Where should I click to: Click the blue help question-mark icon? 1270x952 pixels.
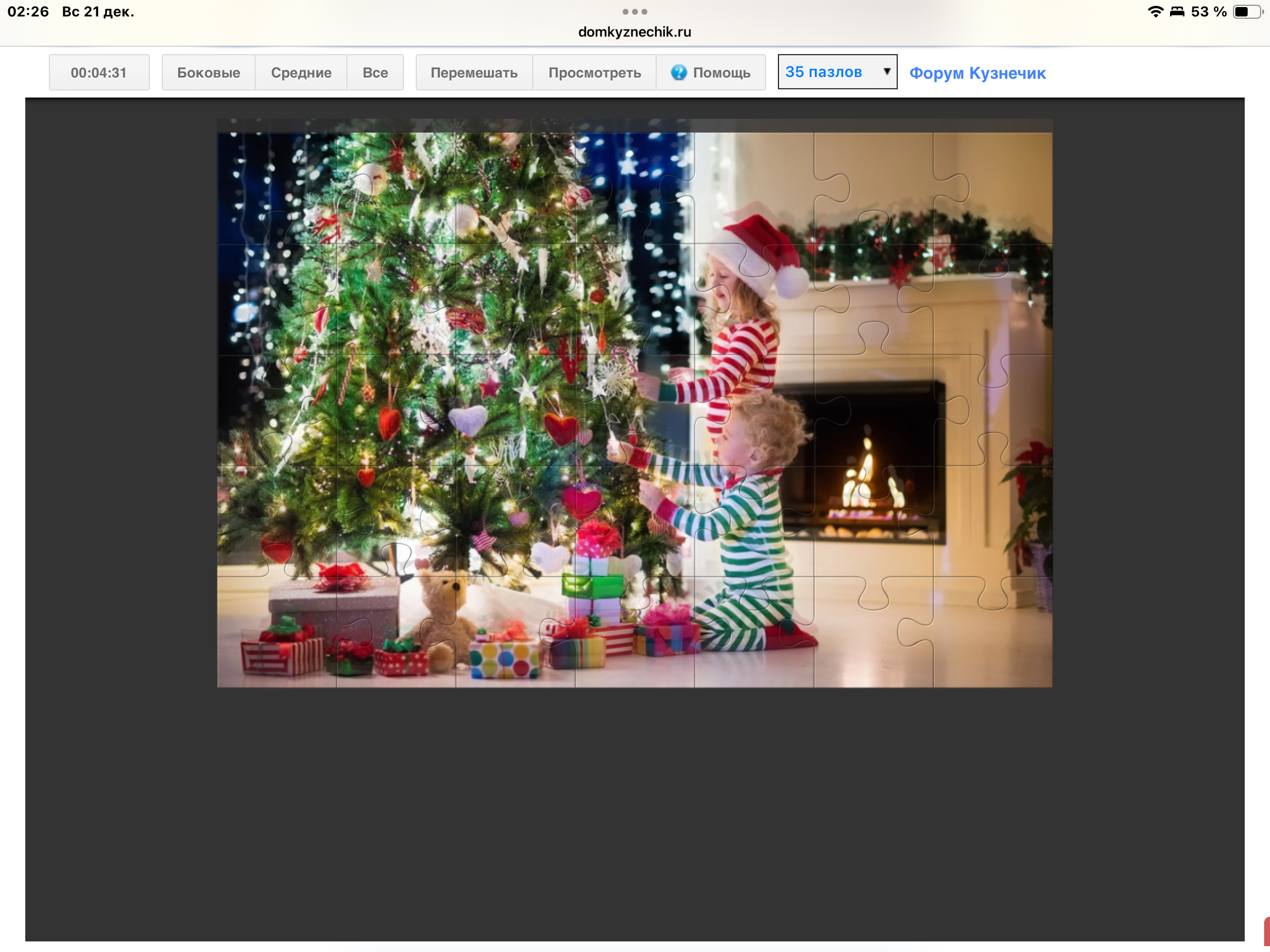[x=679, y=72]
